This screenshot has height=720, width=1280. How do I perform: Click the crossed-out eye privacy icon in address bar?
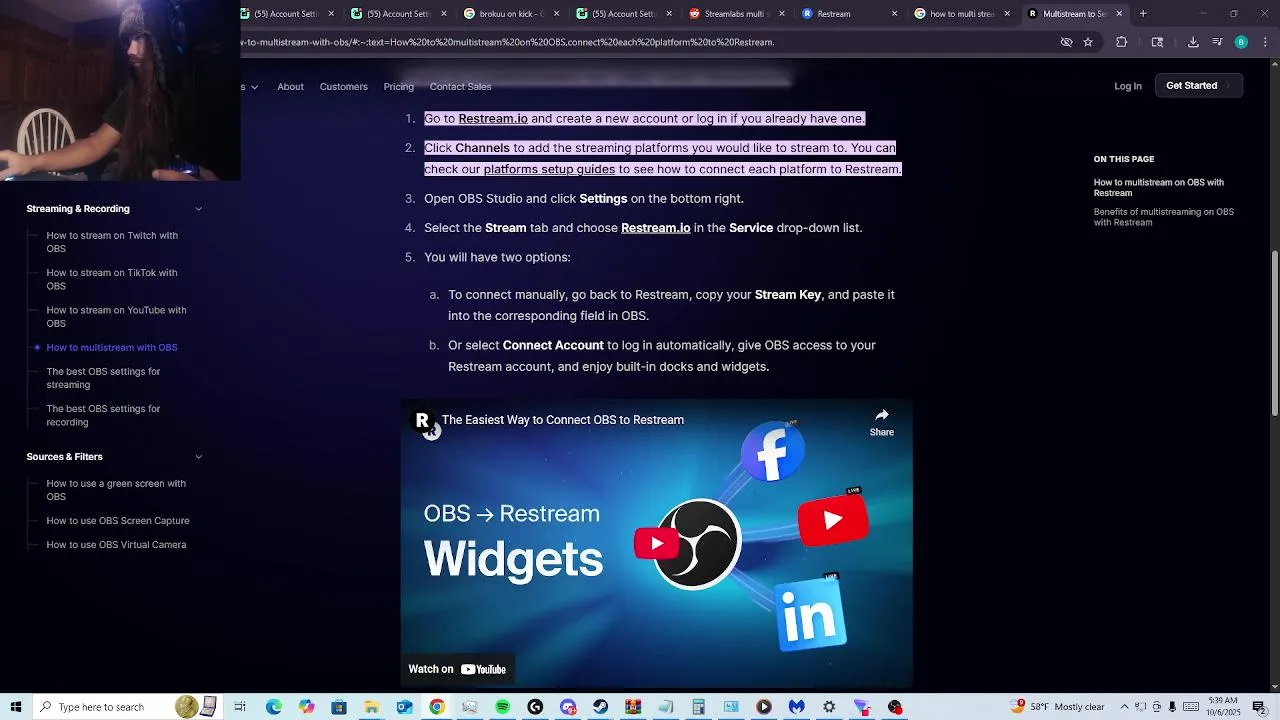click(1066, 42)
